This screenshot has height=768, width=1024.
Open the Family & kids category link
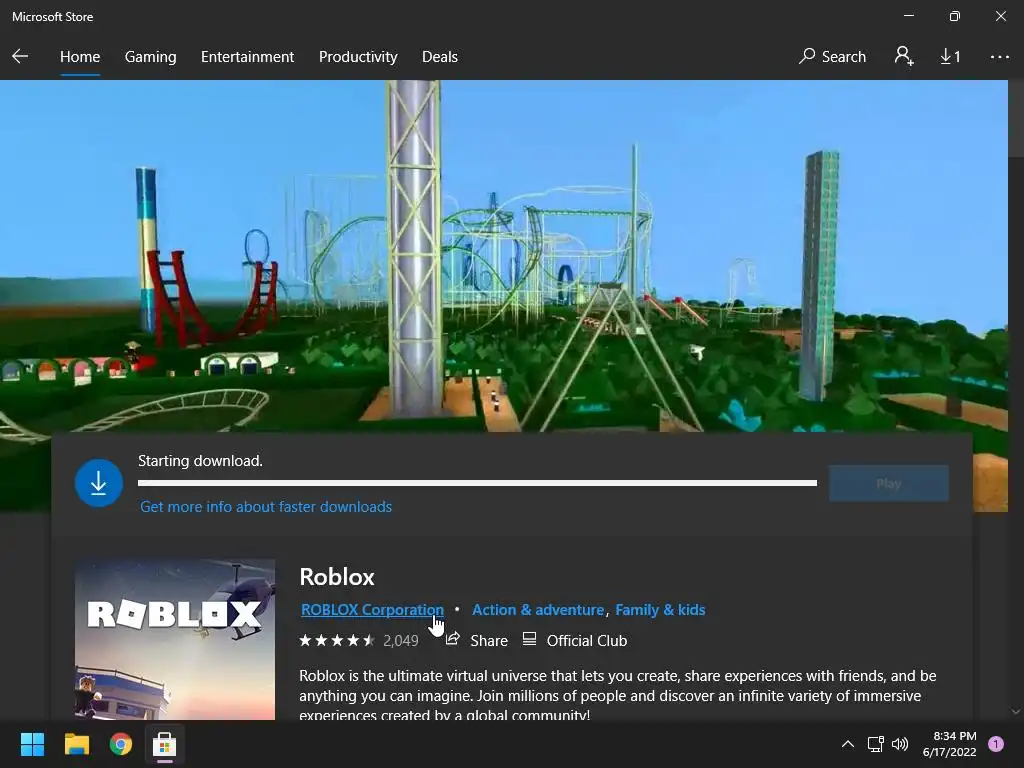coord(660,609)
